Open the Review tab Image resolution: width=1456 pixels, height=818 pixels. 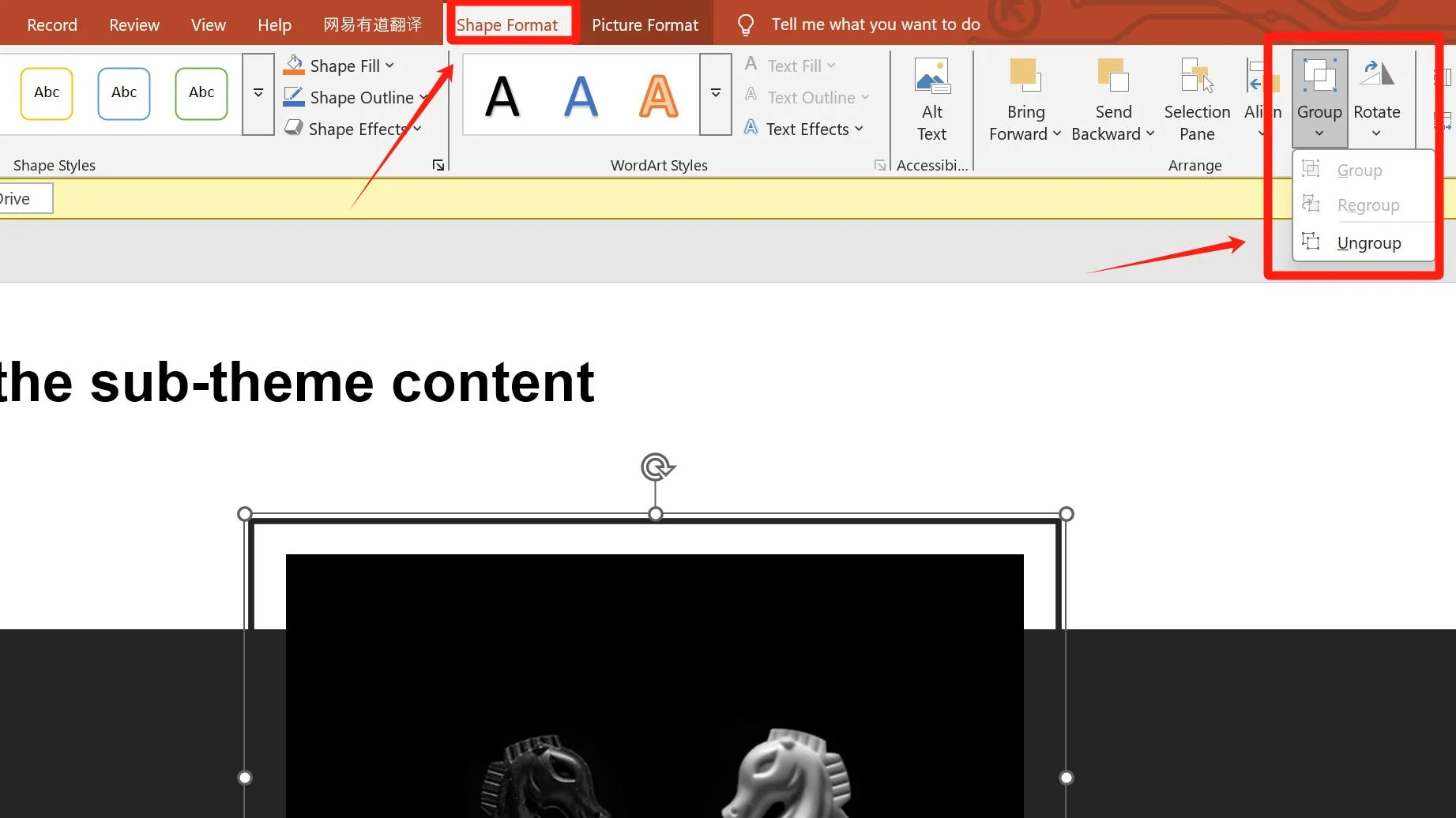134,24
